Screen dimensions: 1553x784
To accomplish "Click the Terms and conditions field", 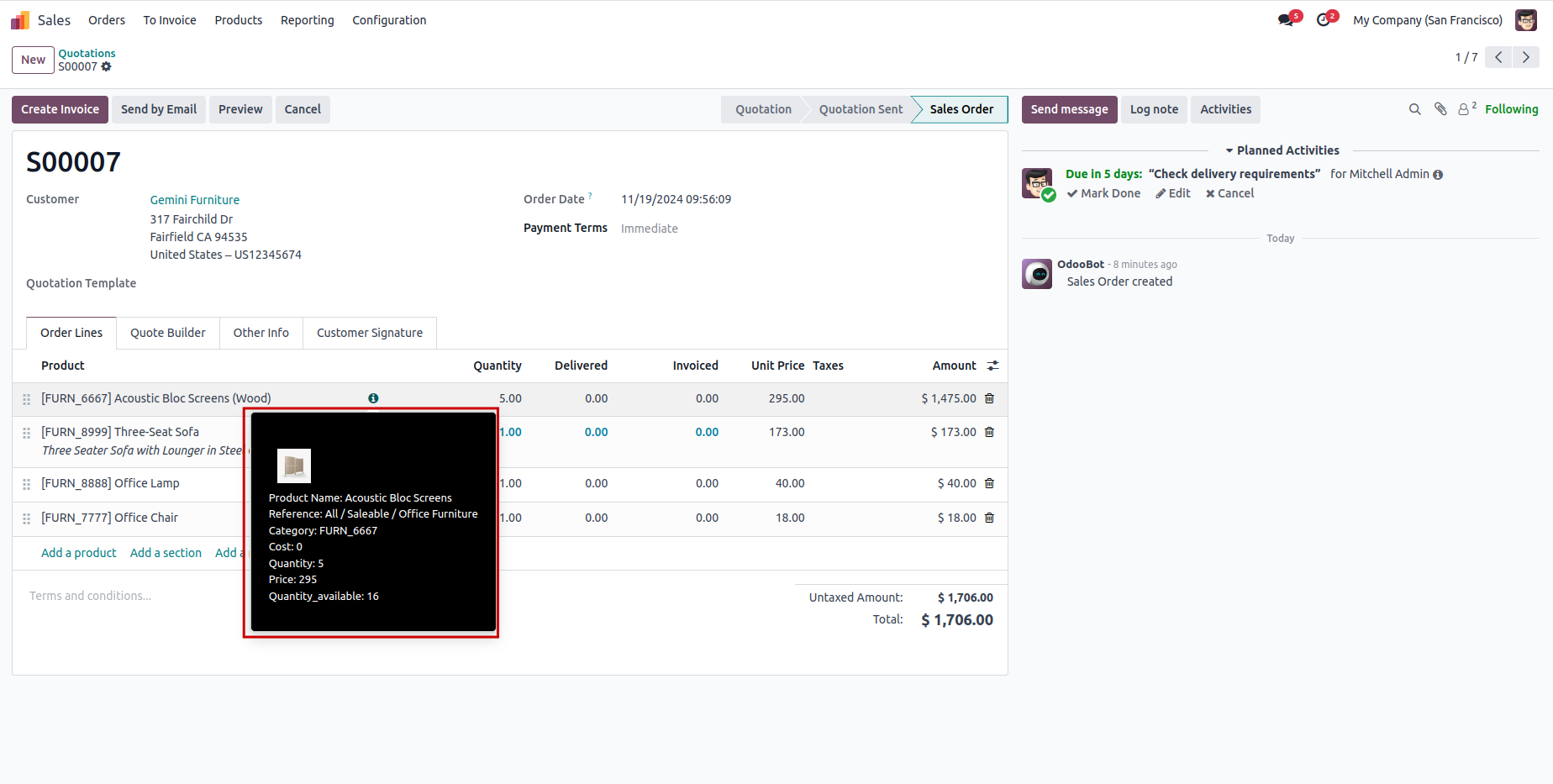I will 90,596.
